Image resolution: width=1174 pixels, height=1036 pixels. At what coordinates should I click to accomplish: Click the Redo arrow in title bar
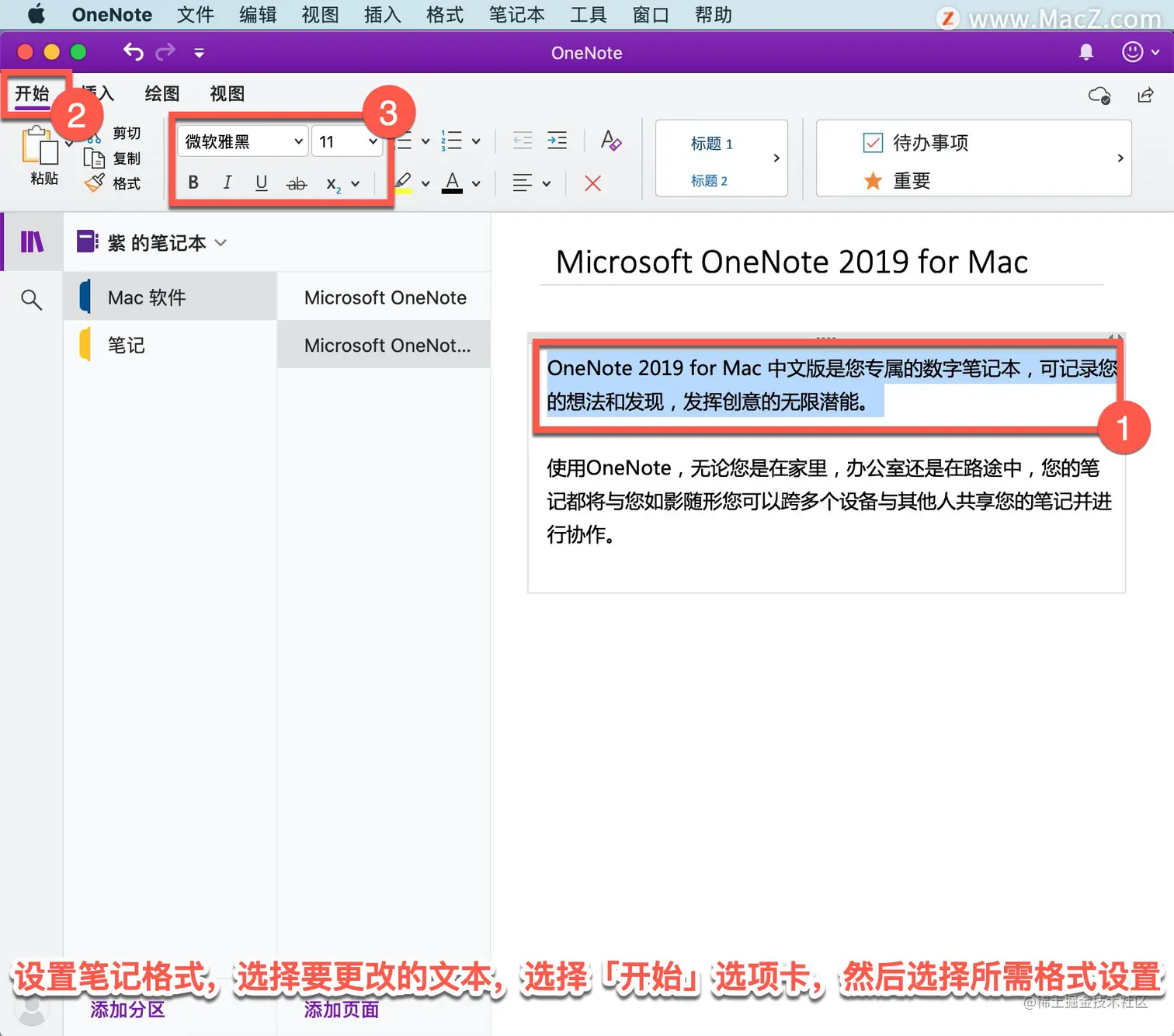[165, 52]
